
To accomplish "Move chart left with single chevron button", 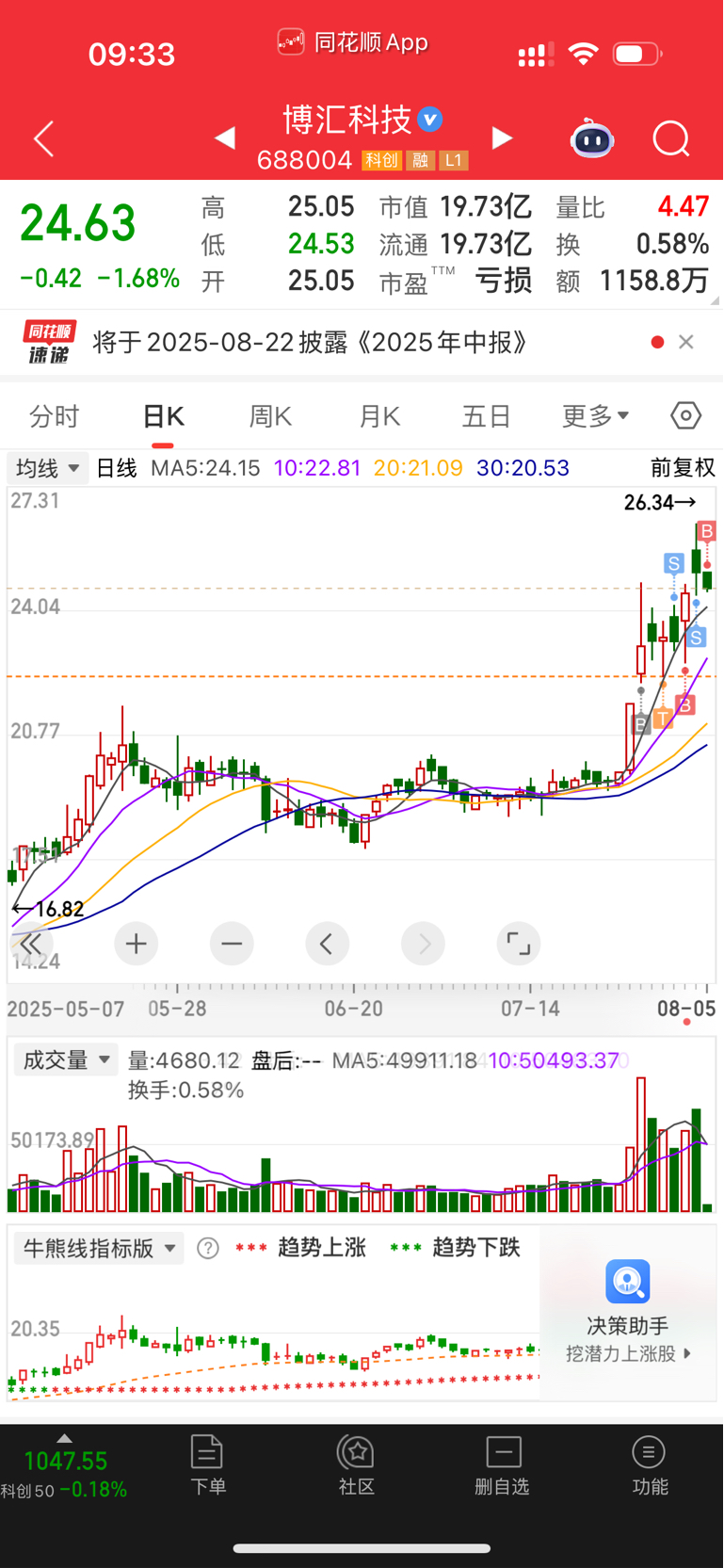I will 328,944.
